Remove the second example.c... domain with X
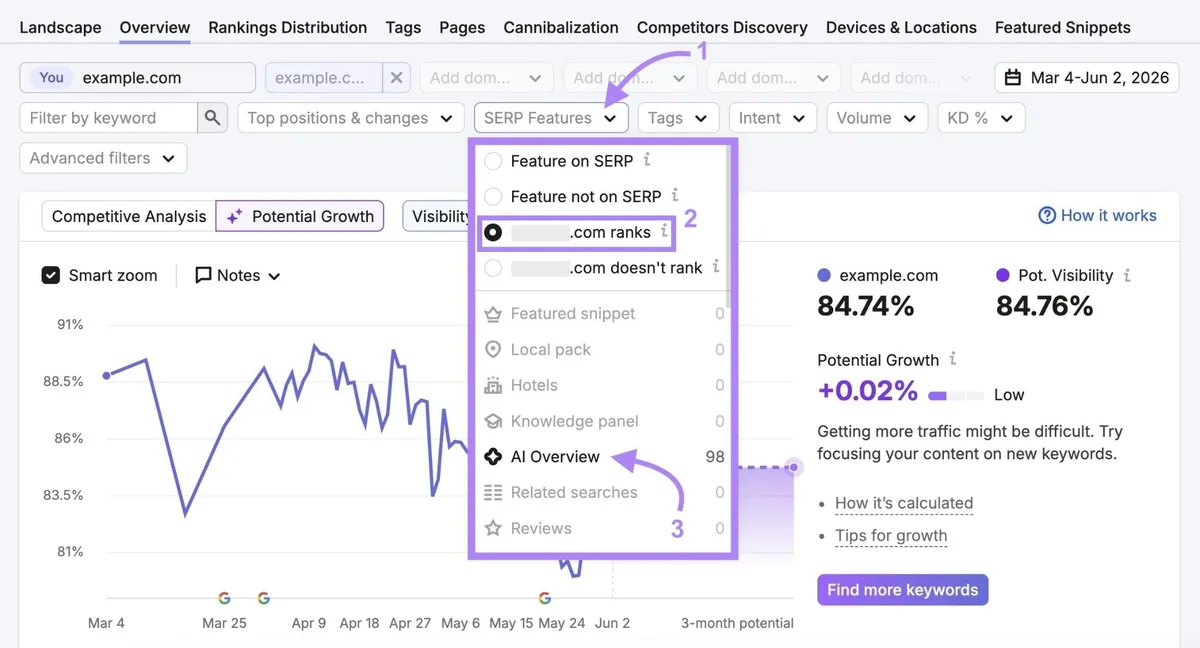Screen dimensions: 1200x648 397,77
